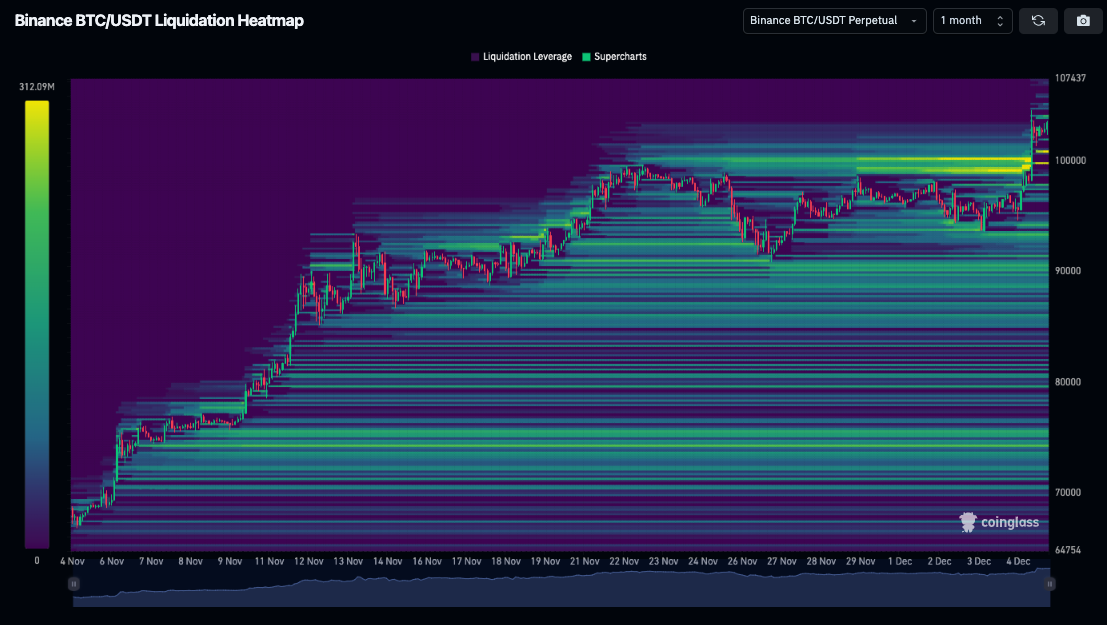Open the Binance BTC/USDT Perpetual dropdown
The height and width of the screenshot is (625, 1107).
point(834,20)
